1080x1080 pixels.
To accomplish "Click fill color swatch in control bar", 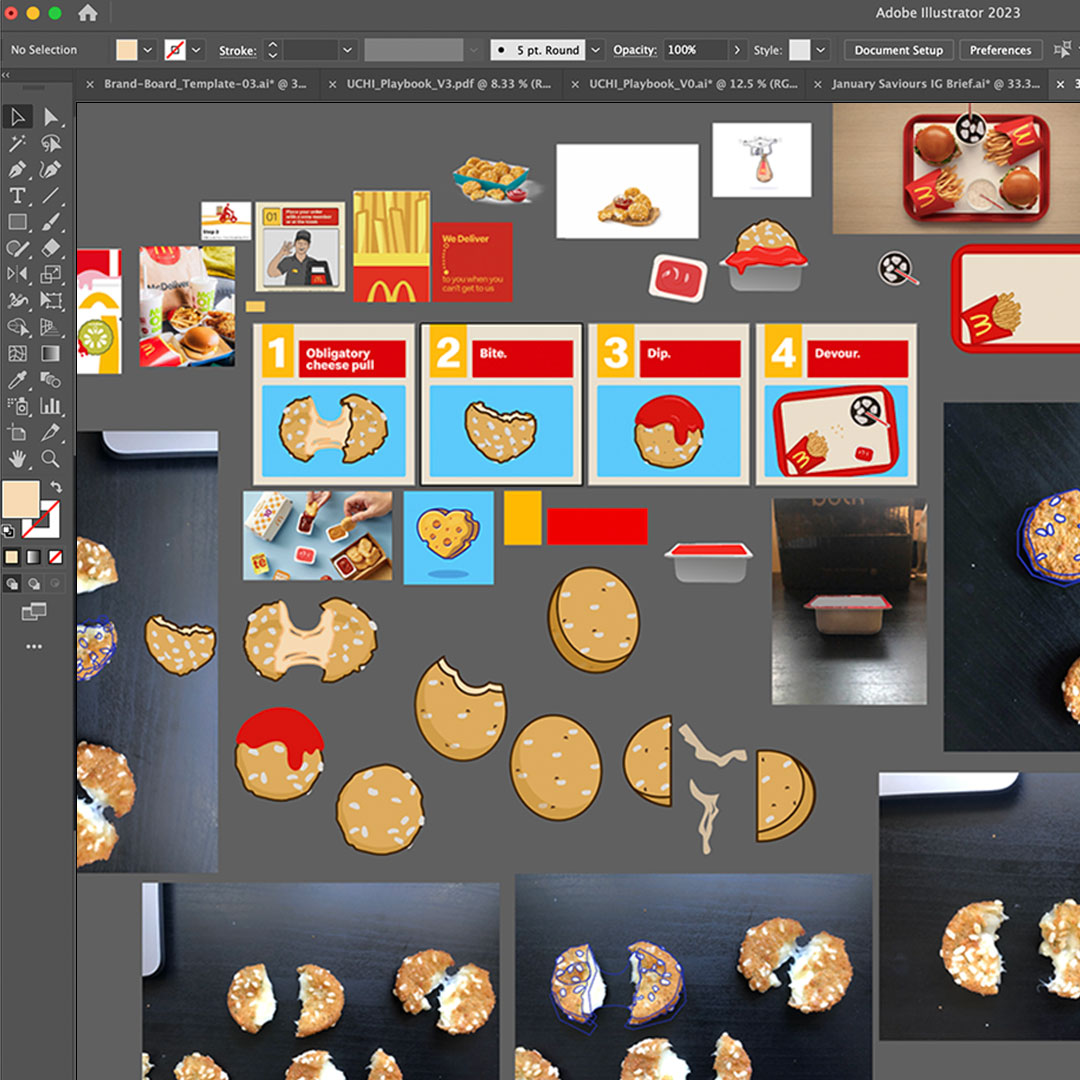I will tap(127, 50).
